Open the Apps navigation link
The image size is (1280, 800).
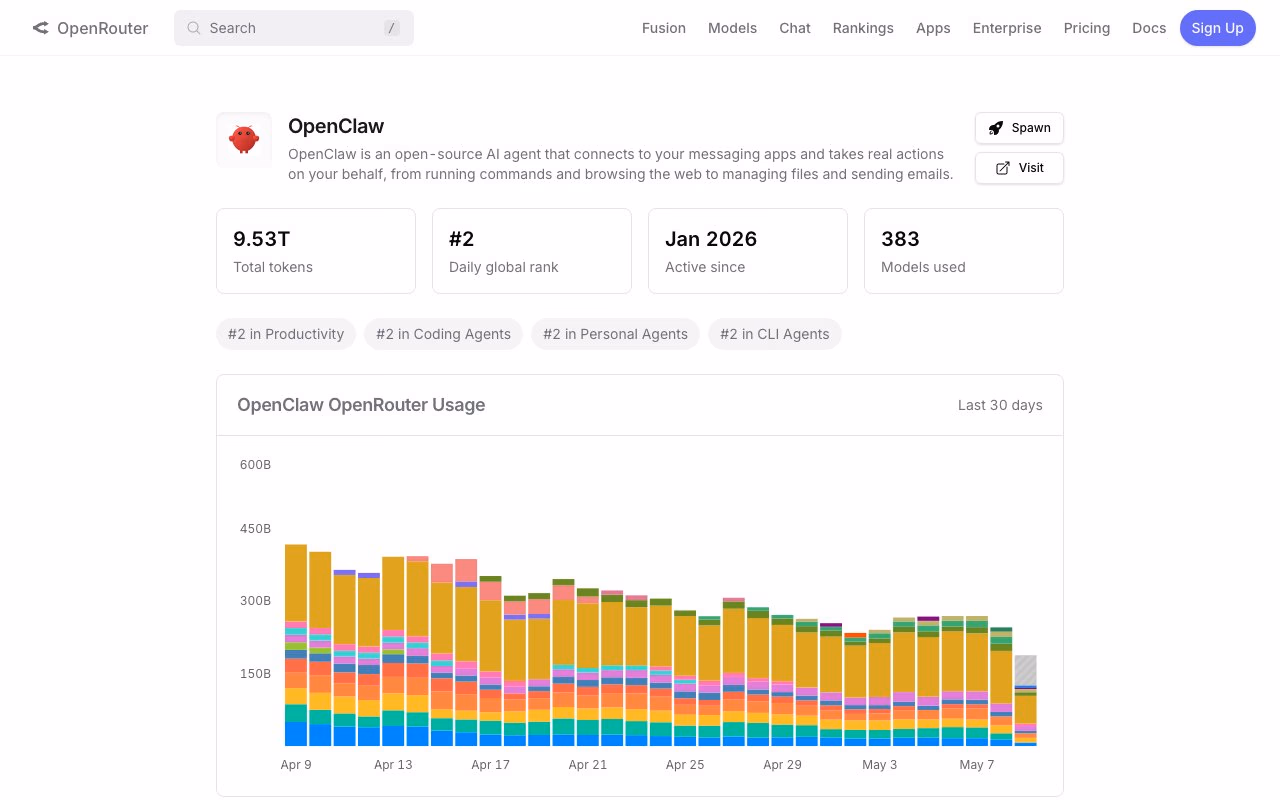click(x=933, y=28)
